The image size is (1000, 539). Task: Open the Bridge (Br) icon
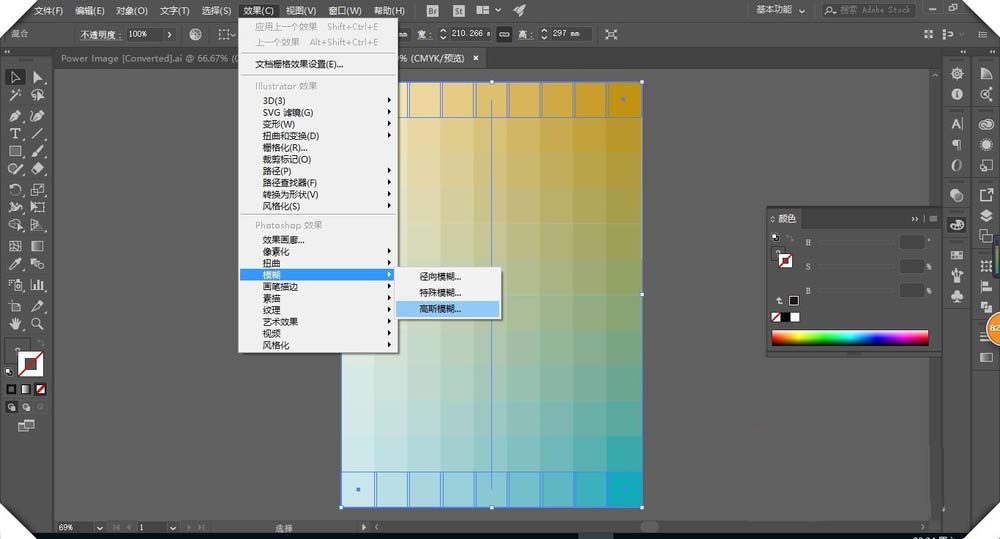(432, 11)
